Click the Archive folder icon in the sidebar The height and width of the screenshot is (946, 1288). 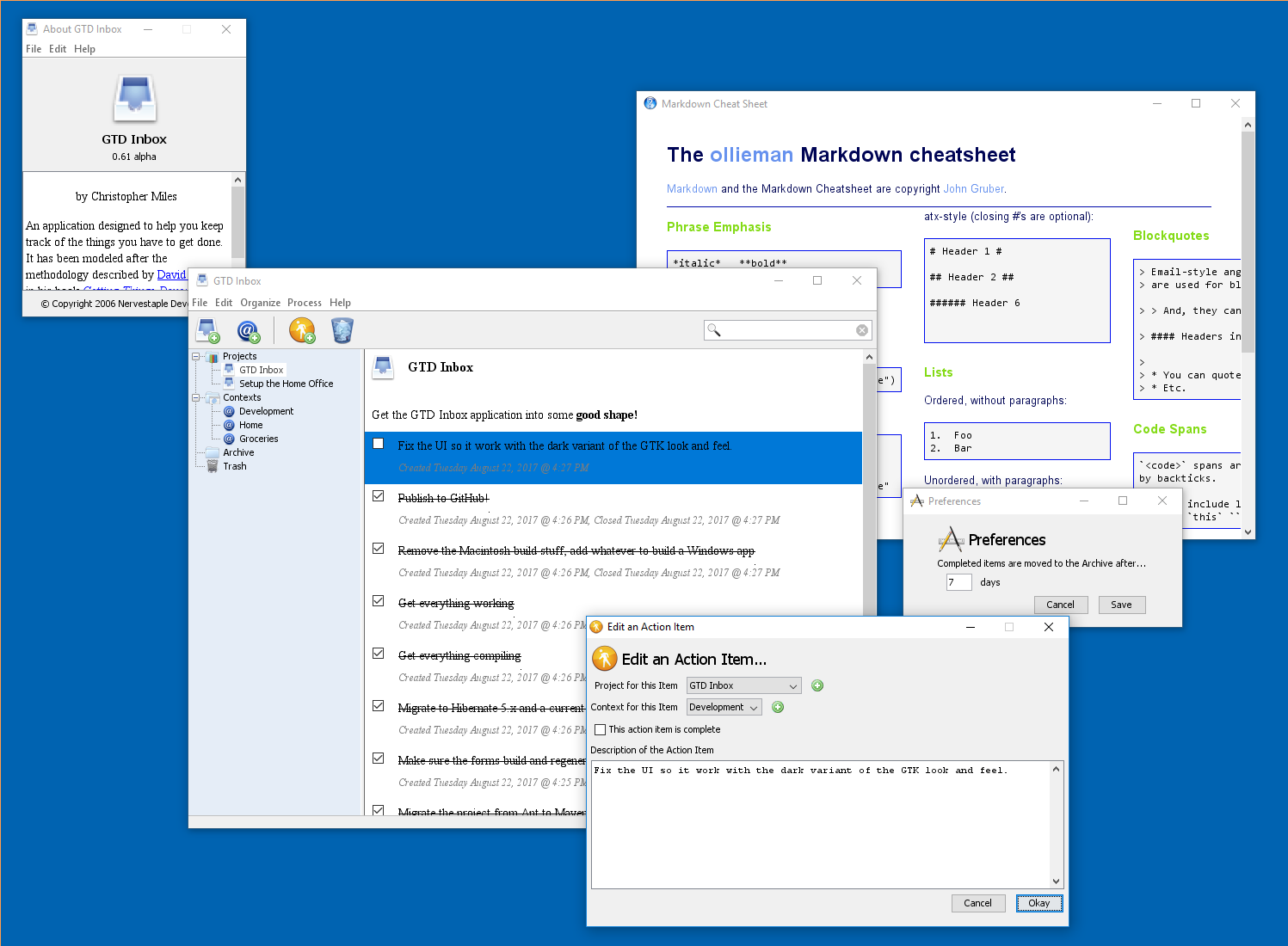[x=213, y=452]
